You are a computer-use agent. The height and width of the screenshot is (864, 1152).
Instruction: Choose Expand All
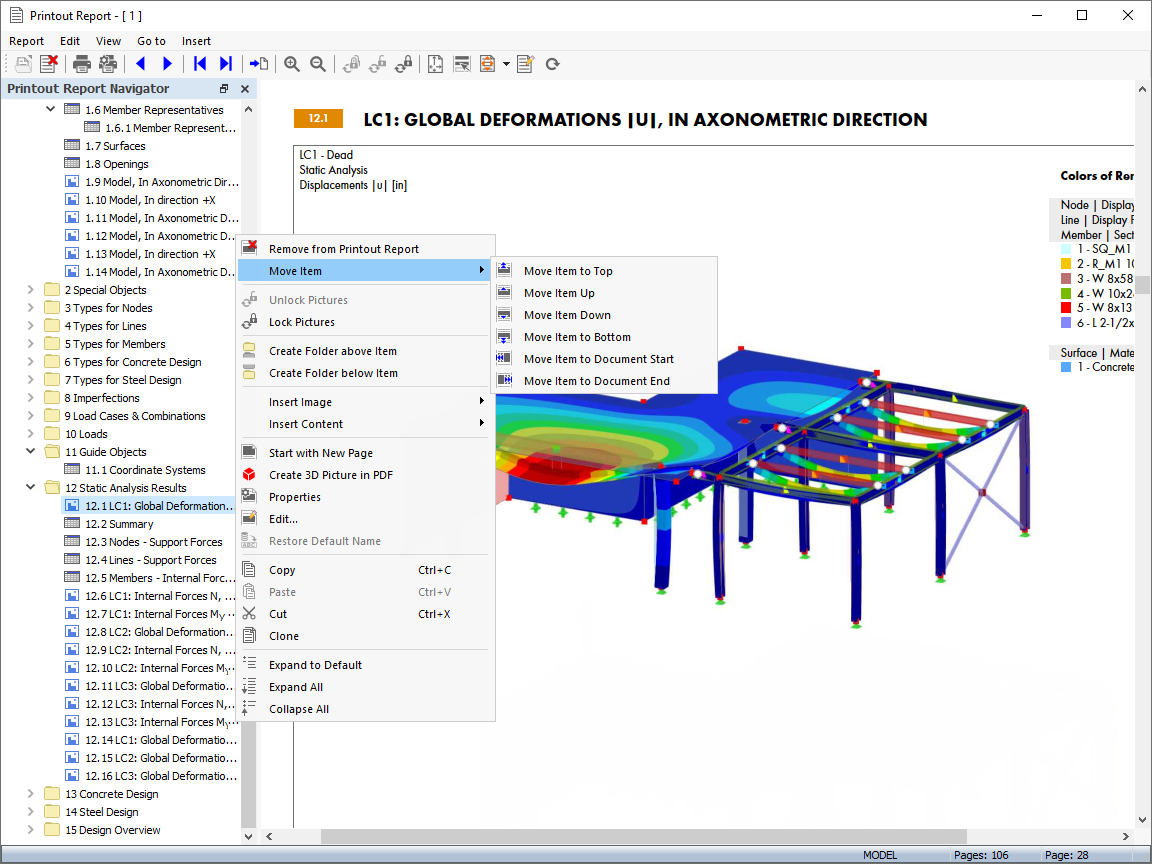(x=366, y=687)
